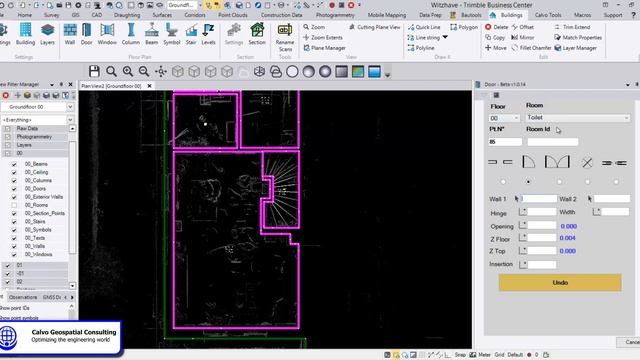This screenshot has height=360, width=640.
Task: Pick Wall 1 with the pointer icon
Action: click(x=517, y=199)
